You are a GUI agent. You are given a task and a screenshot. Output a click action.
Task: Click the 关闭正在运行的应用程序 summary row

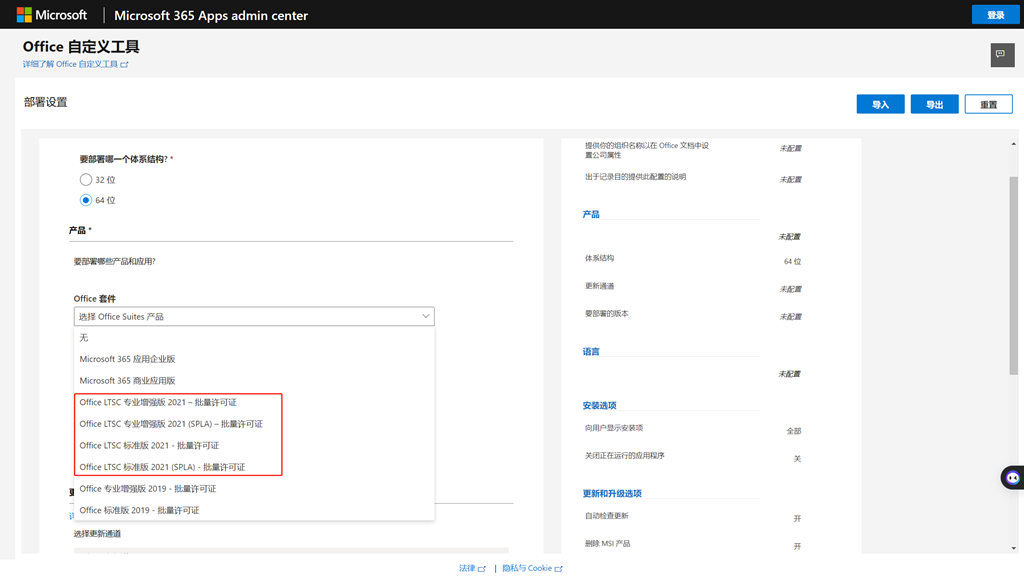[x=693, y=456]
